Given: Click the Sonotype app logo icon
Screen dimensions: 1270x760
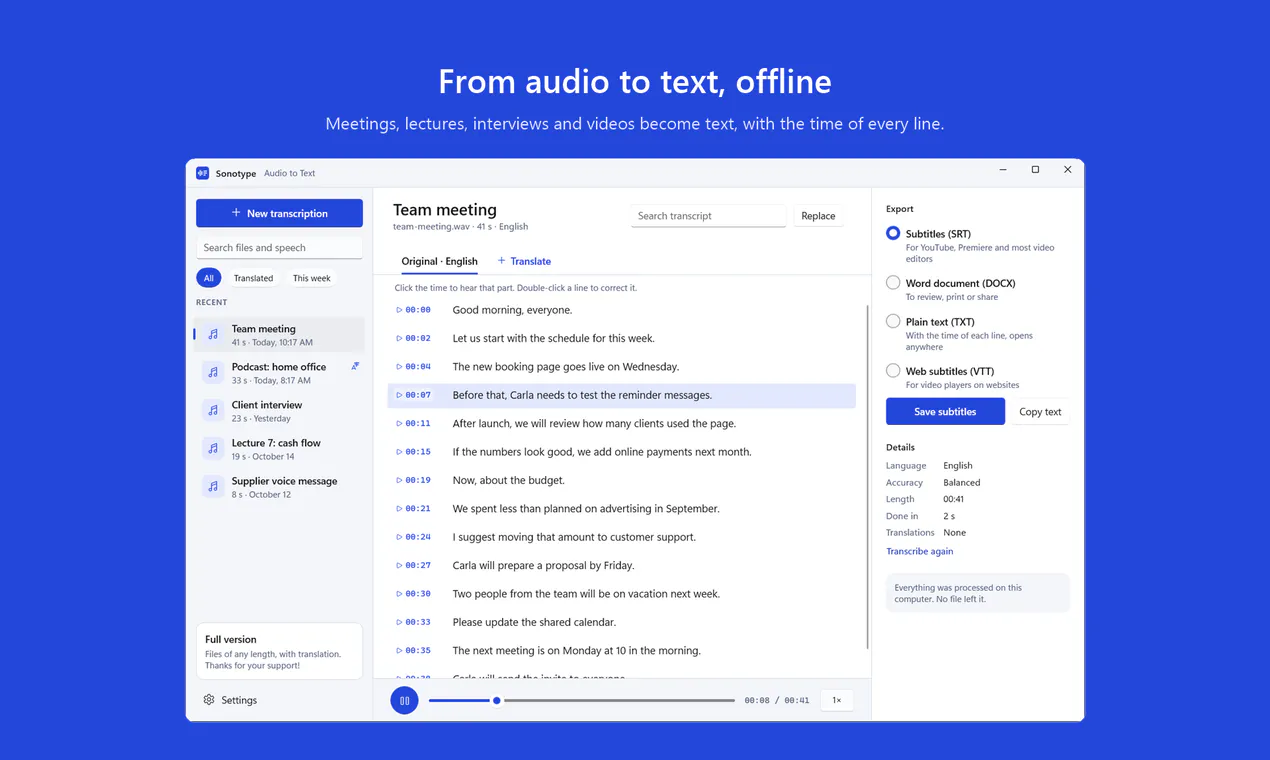Looking at the screenshot, I should tap(202, 173).
